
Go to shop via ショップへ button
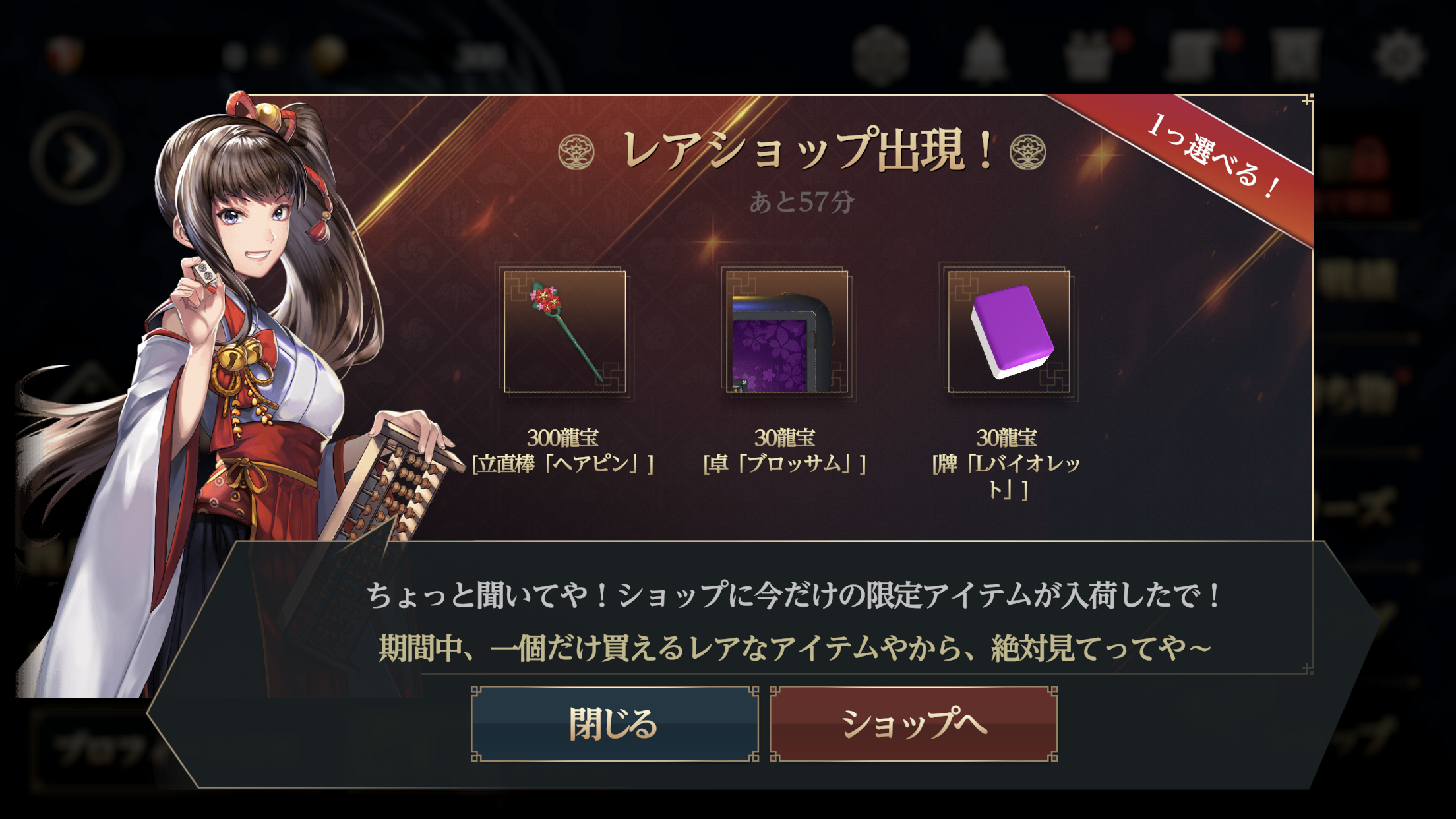[x=913, y=724]
